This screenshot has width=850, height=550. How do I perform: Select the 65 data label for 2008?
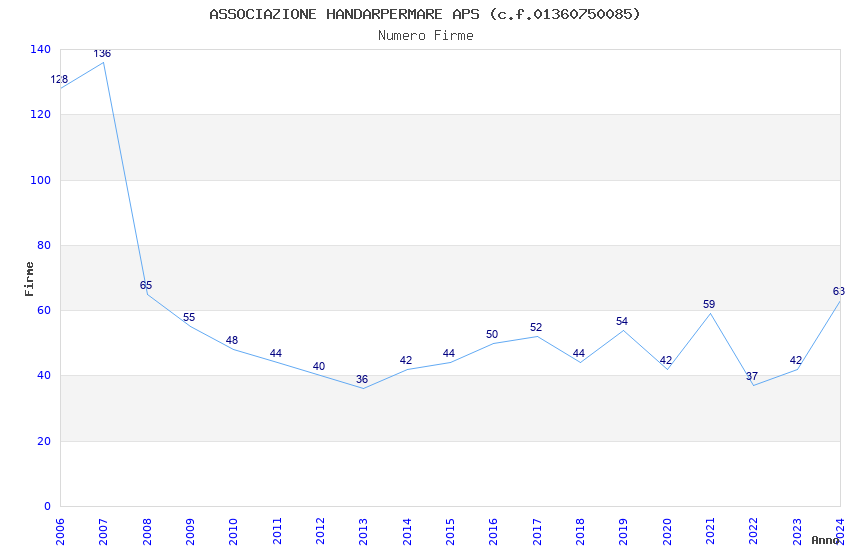click(x=146, y=286)
